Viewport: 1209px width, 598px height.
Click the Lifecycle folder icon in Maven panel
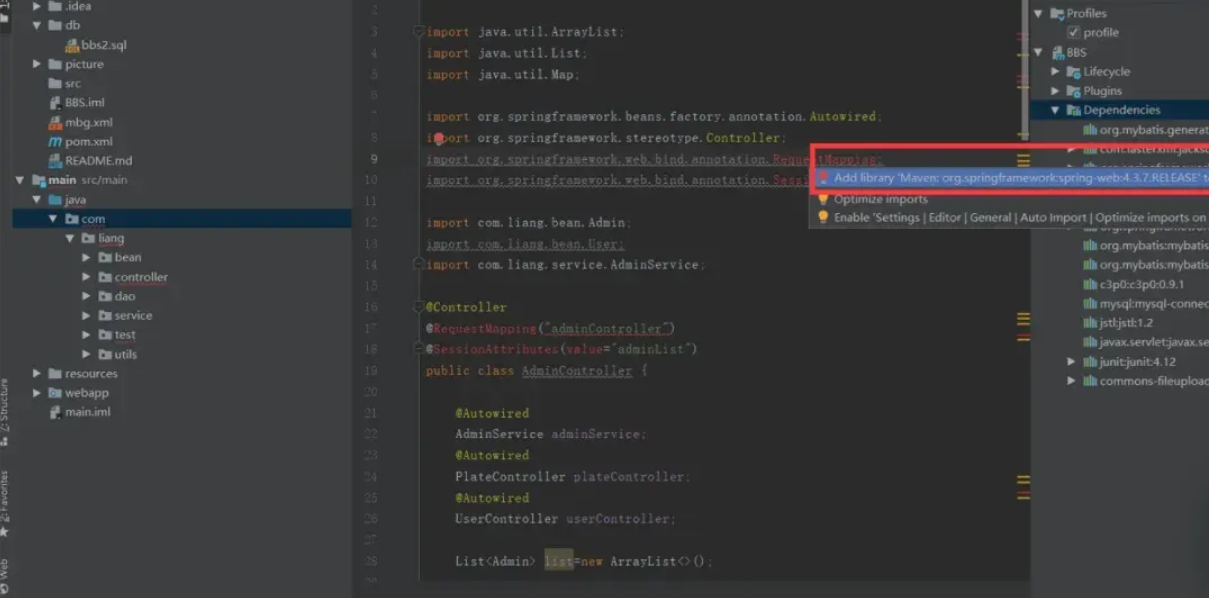tap(1073, 72)
